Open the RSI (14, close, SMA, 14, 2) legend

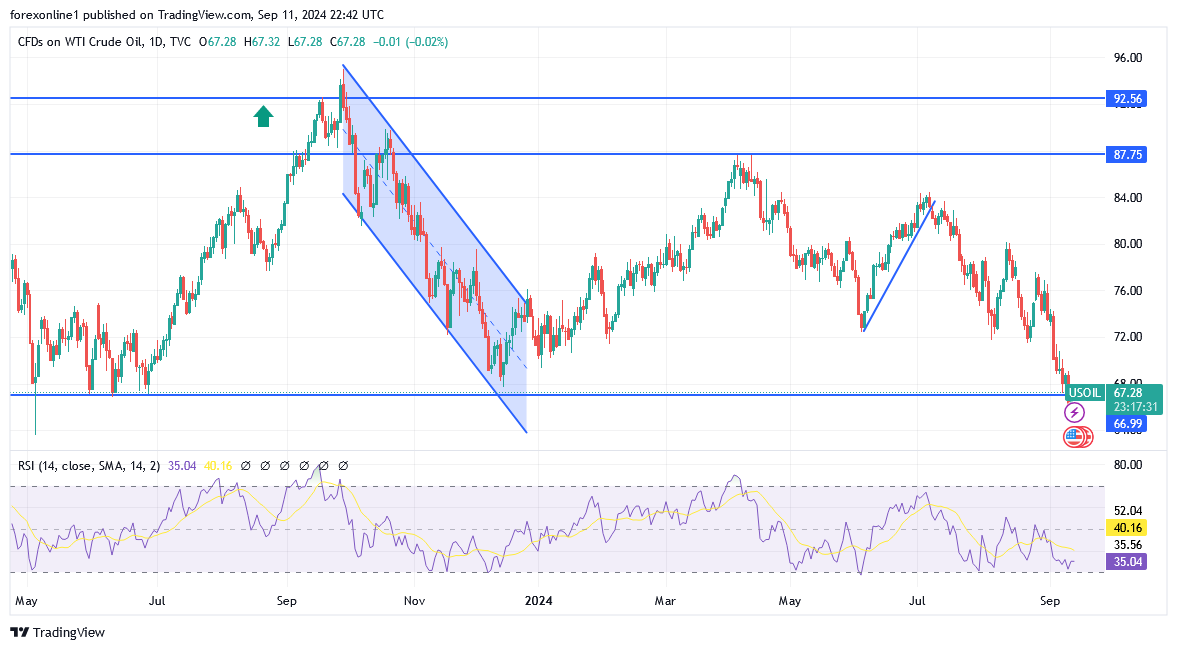coord(89,466)
